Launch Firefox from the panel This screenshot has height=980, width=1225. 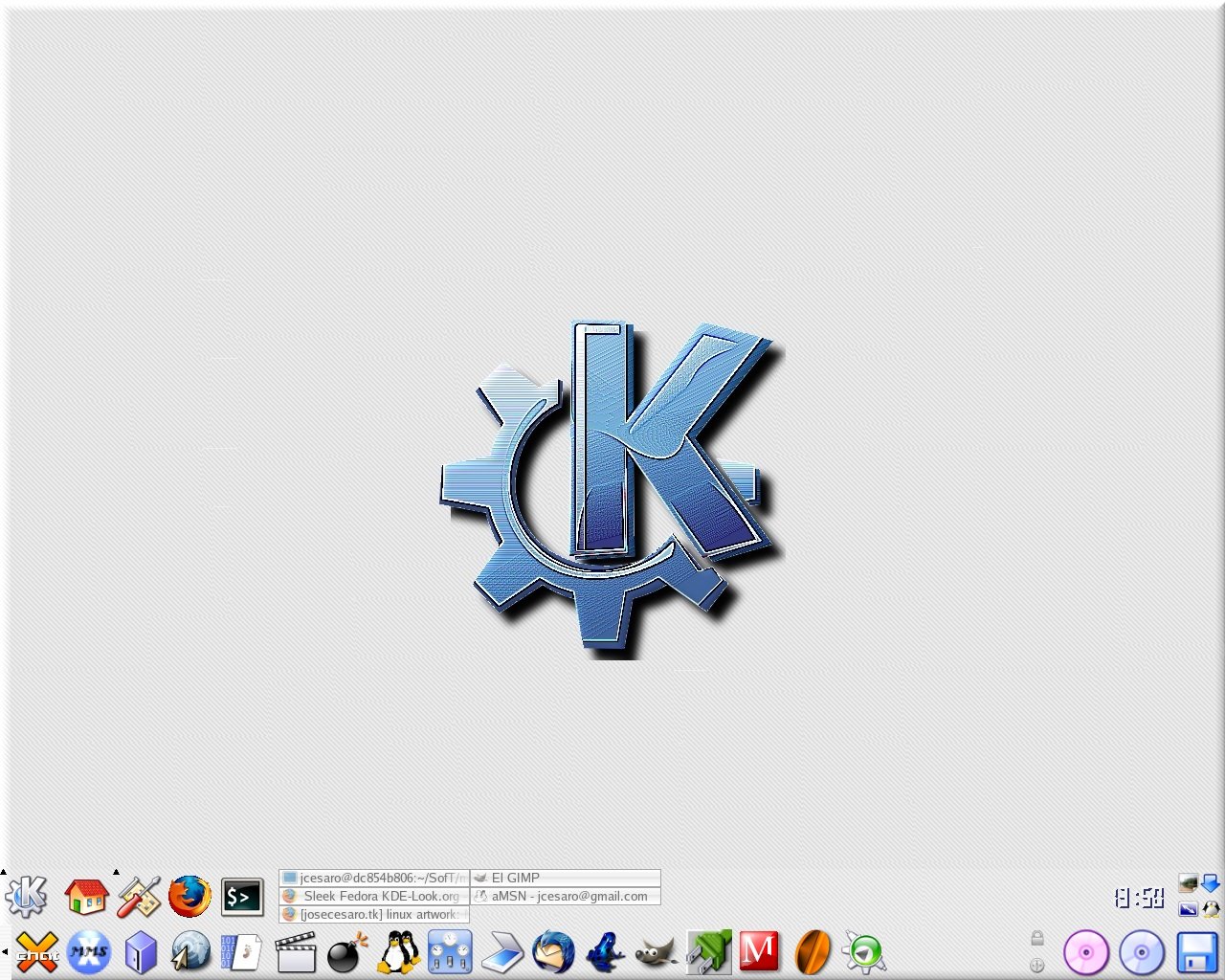[x=189, y=897]
